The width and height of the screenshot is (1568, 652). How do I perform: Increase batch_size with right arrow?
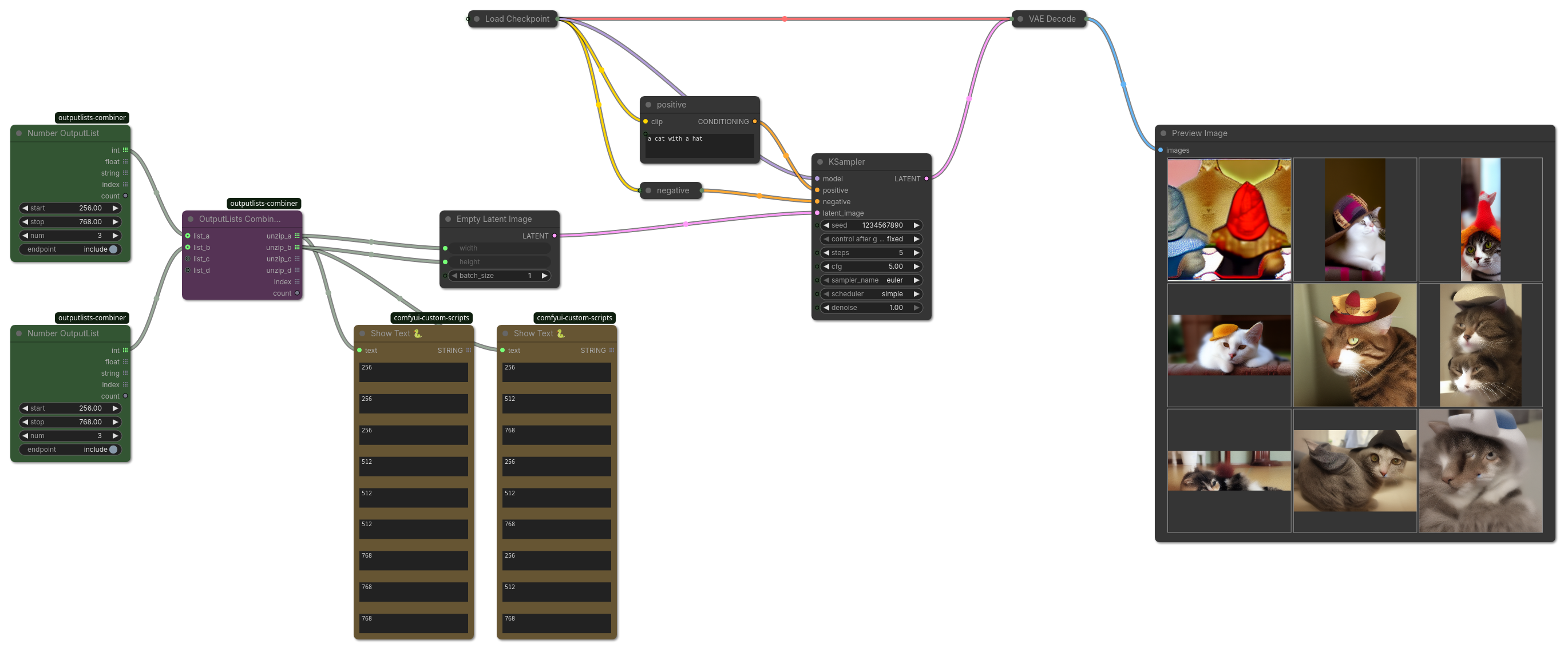click(544, 276)
